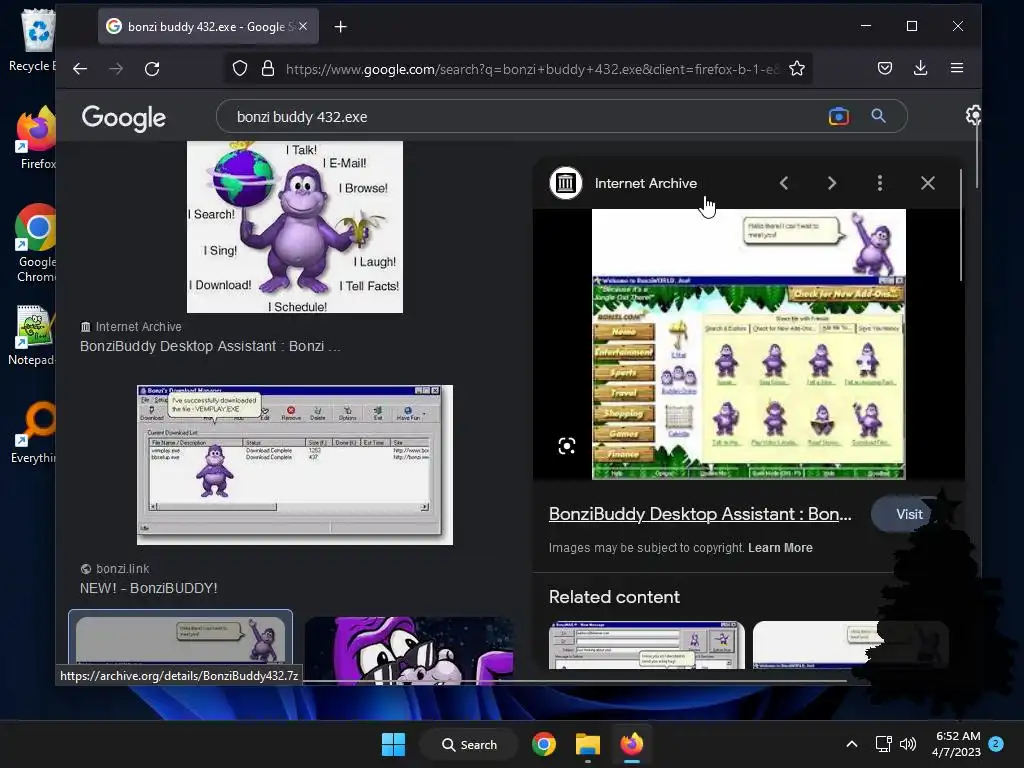The height and width of the screenshot is (768, 1024).
Task: Select the Google Chrome desktop shortcut
Action: (x=36, y=243)
